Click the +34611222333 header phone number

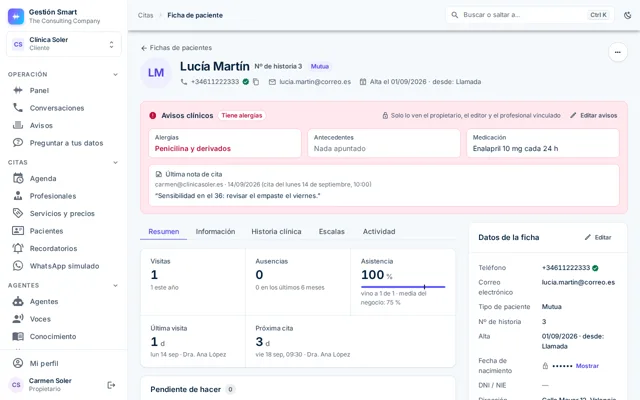pyautogui.click(x=215, y=82)
